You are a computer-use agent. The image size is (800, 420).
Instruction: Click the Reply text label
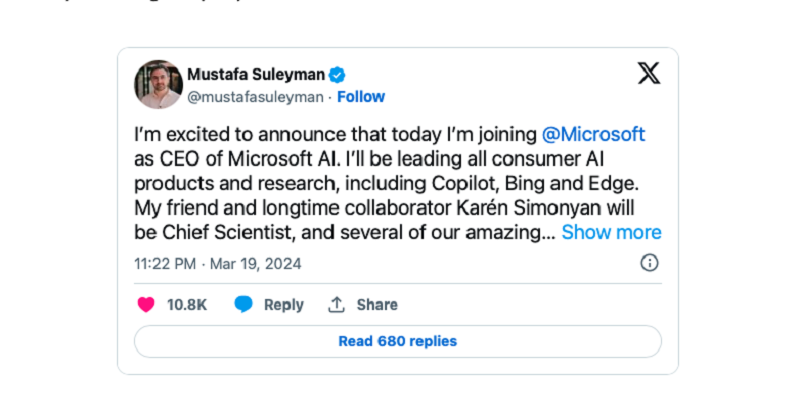click(284, 305)
